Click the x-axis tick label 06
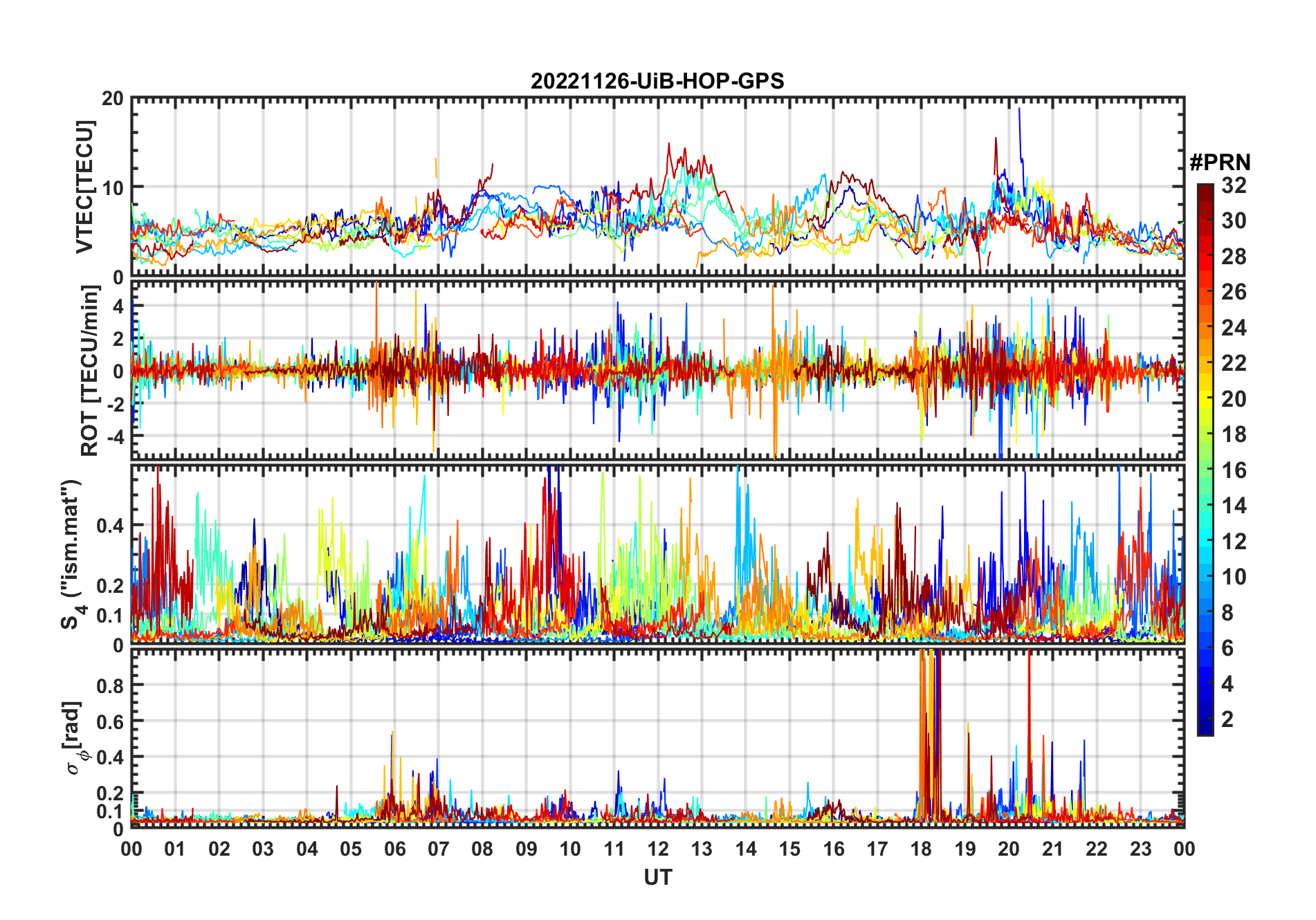 coord(394,849)
